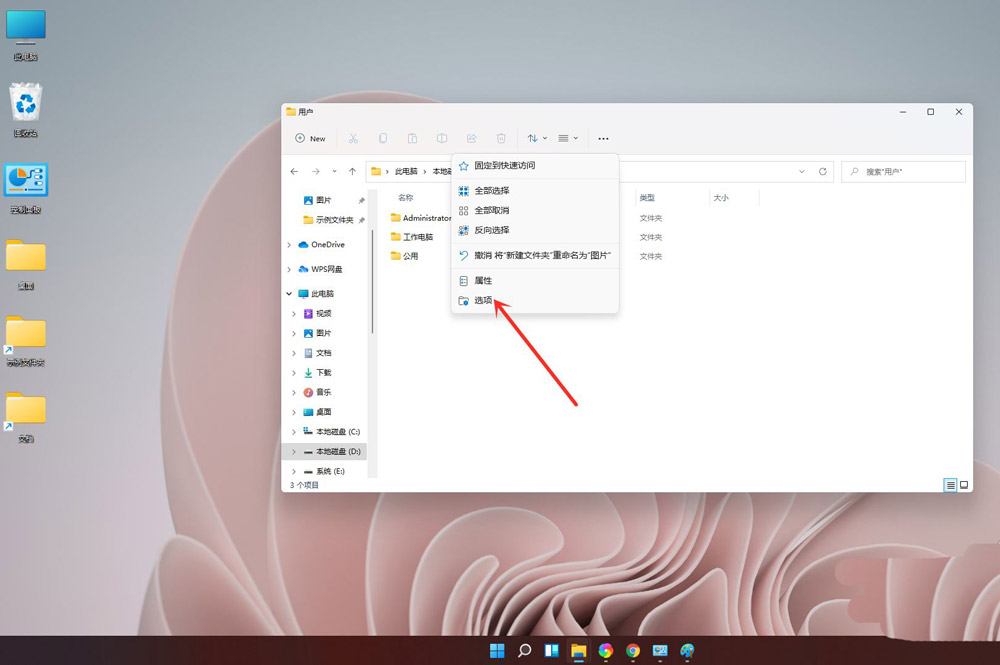Click the New button to create an item
Image resolution: width=1000 pixels, height=665 pixels.
311,138
